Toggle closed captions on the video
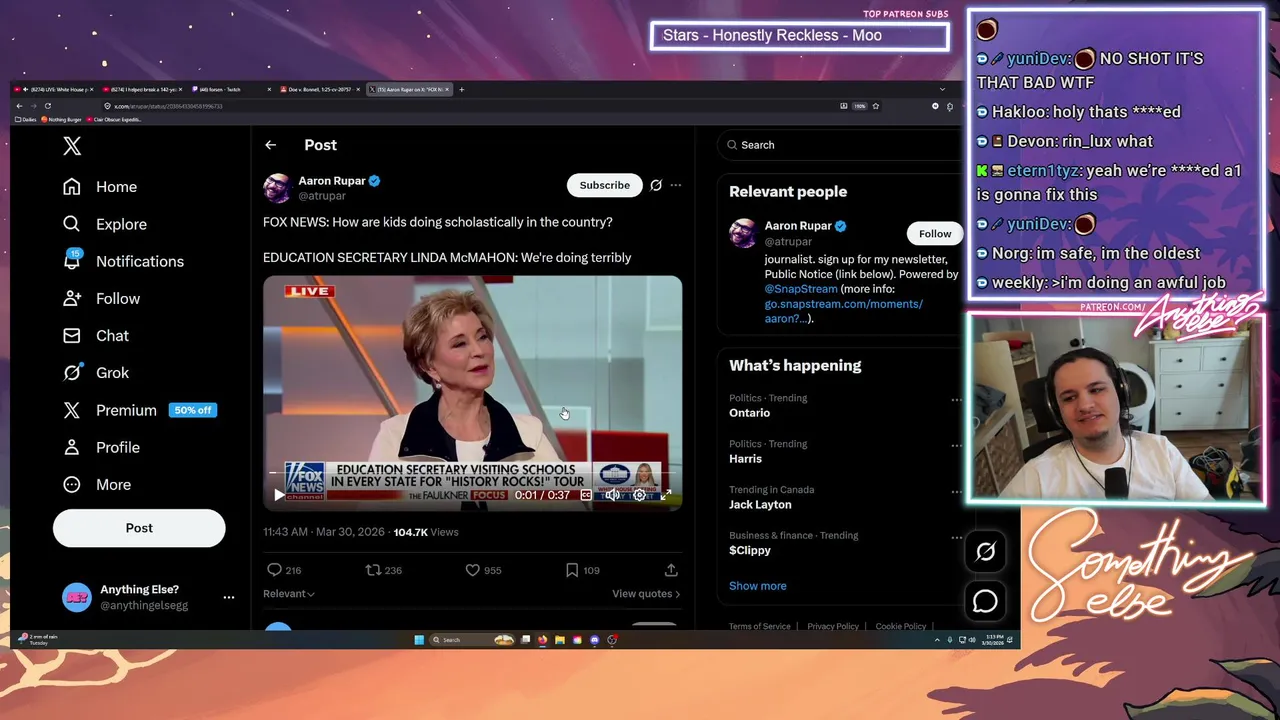The width and height of the screenshot is (1280, 720). pyautogui.click(x=586, y=495)
